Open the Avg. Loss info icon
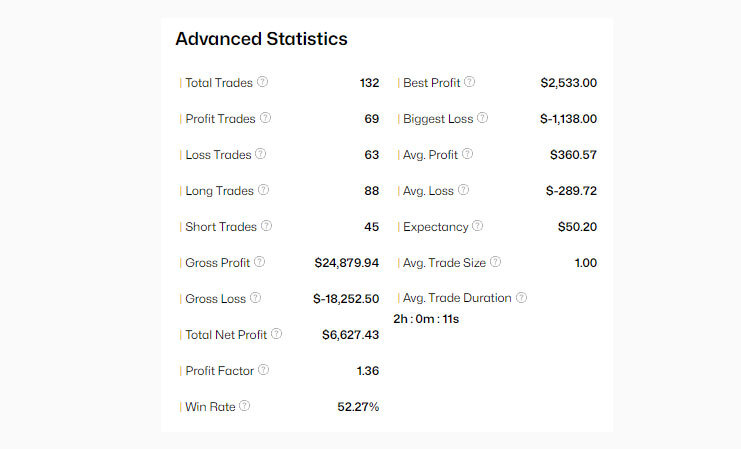Screen dimensions: 741x449 click(463, 190)
